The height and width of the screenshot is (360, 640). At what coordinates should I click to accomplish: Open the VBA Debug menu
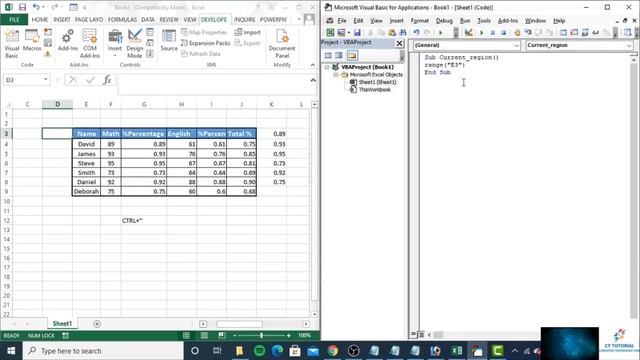pyautogui.click(x=444, y=20)
